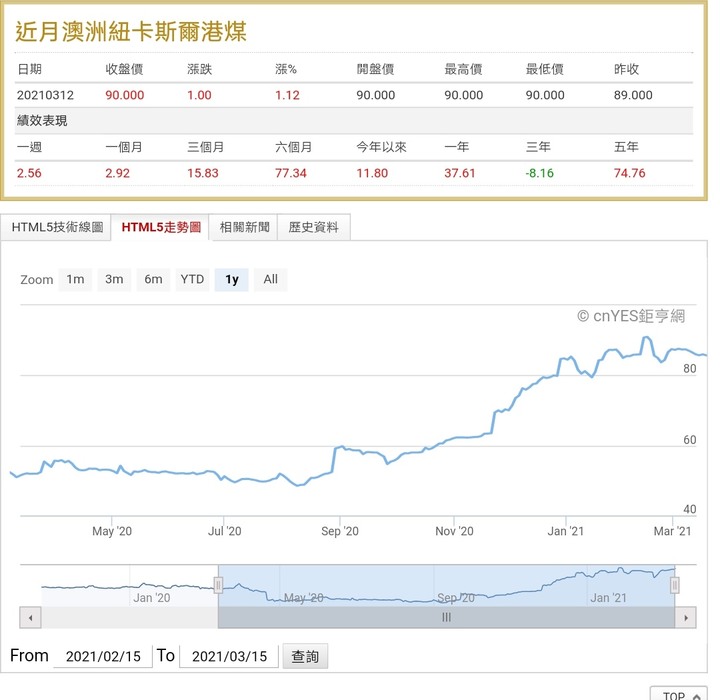The image size is (720, 700).
Task: Open the HTML5技術線圖 tab
Action: tap(56, 227)
